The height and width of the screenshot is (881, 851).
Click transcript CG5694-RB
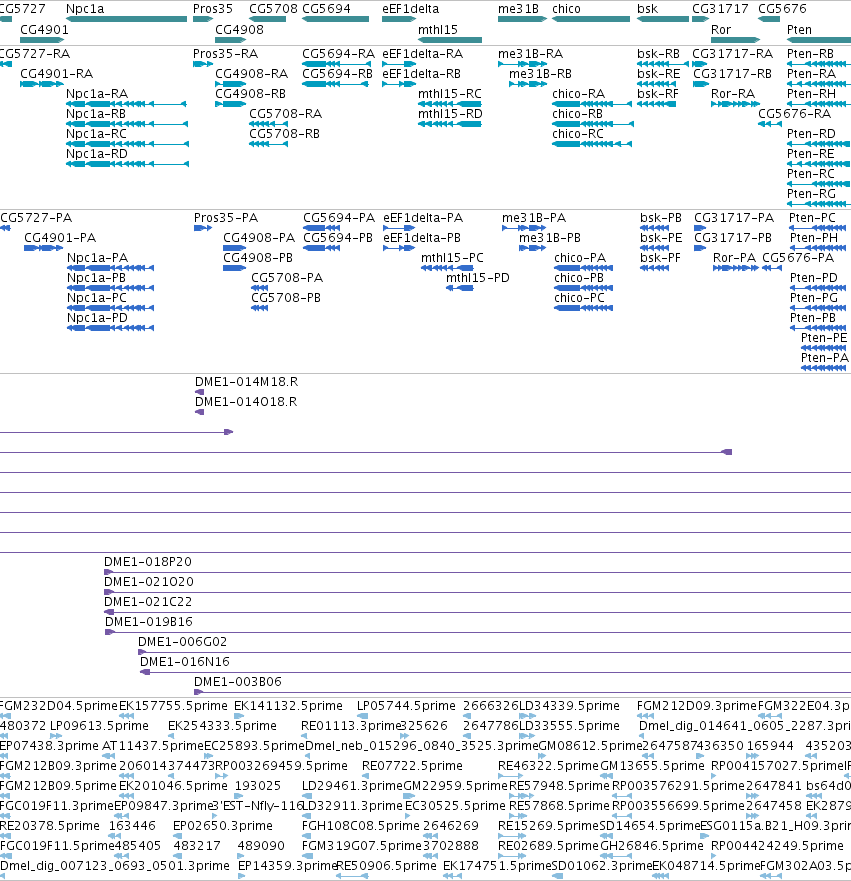338,74
